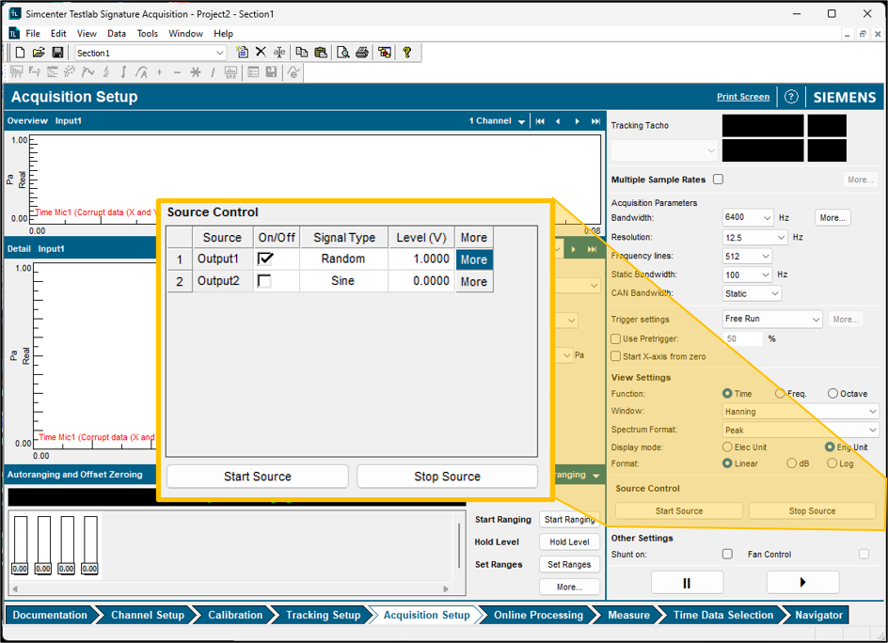Click the yellow question mark help icon

(407, 52)
